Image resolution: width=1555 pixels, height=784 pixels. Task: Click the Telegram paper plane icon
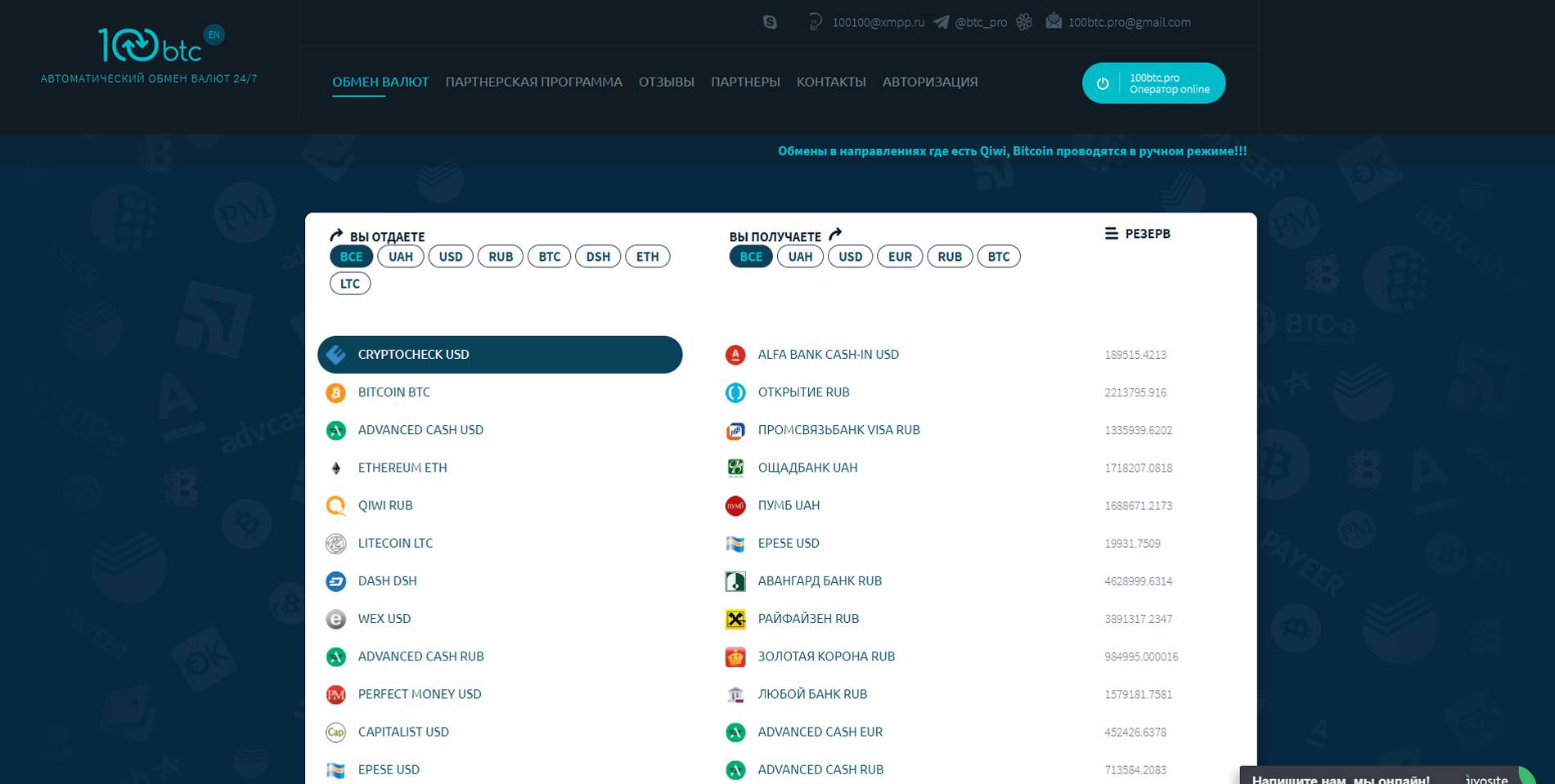[x=942, y=22]
